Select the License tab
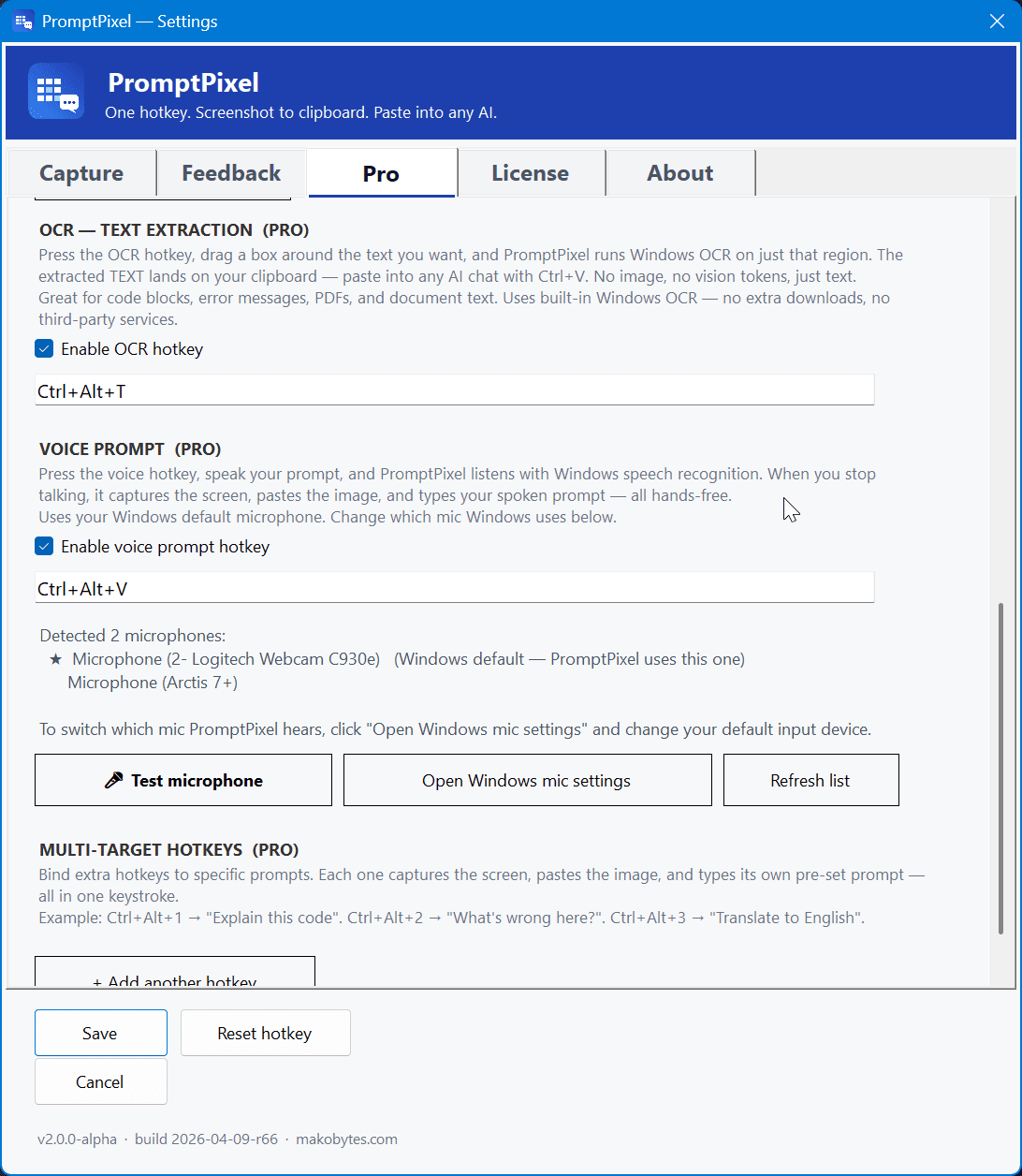The width and height of the screenshot is (1022, 1176). (x=530, y=172)
